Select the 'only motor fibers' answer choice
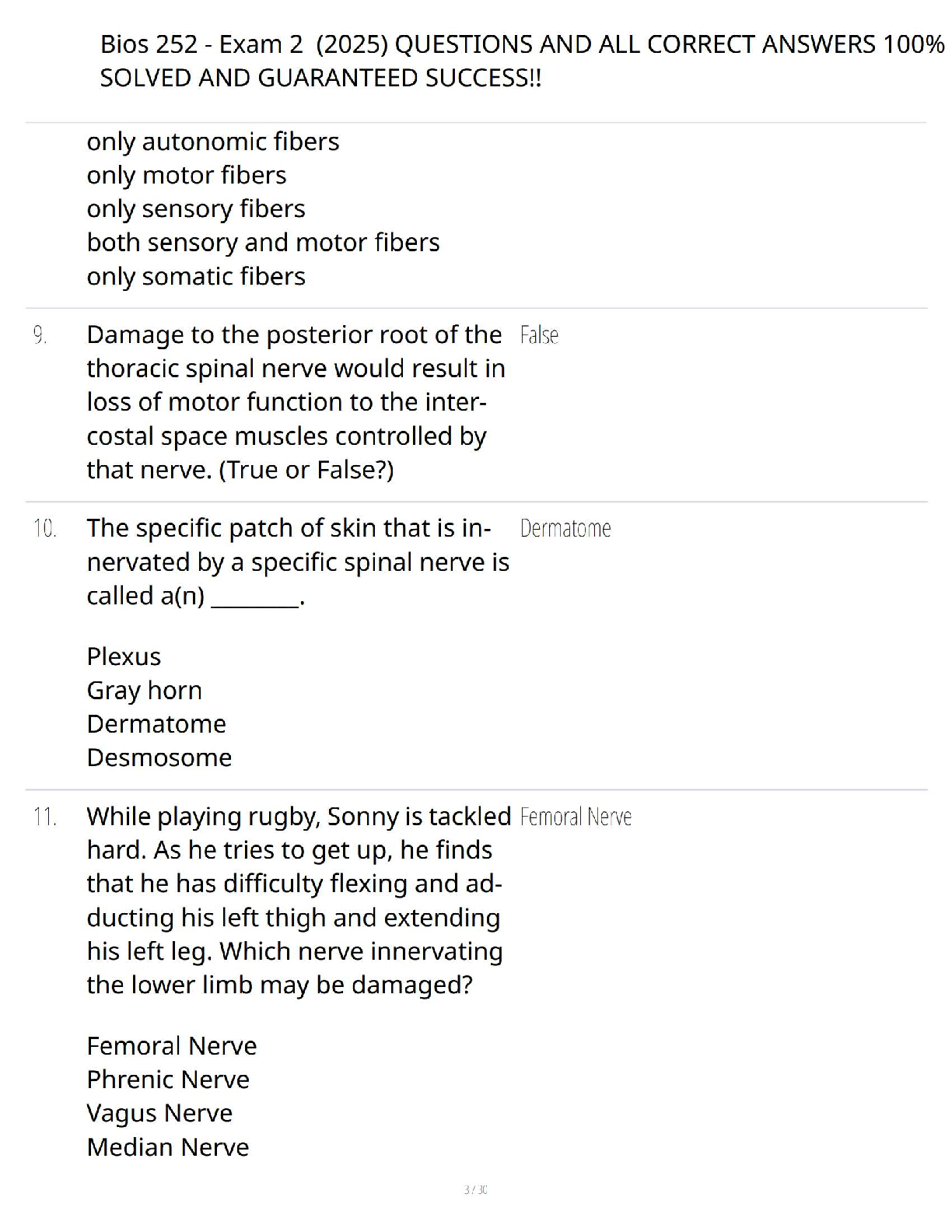Viewport: 952px width, 1232px height. [187, 175]
